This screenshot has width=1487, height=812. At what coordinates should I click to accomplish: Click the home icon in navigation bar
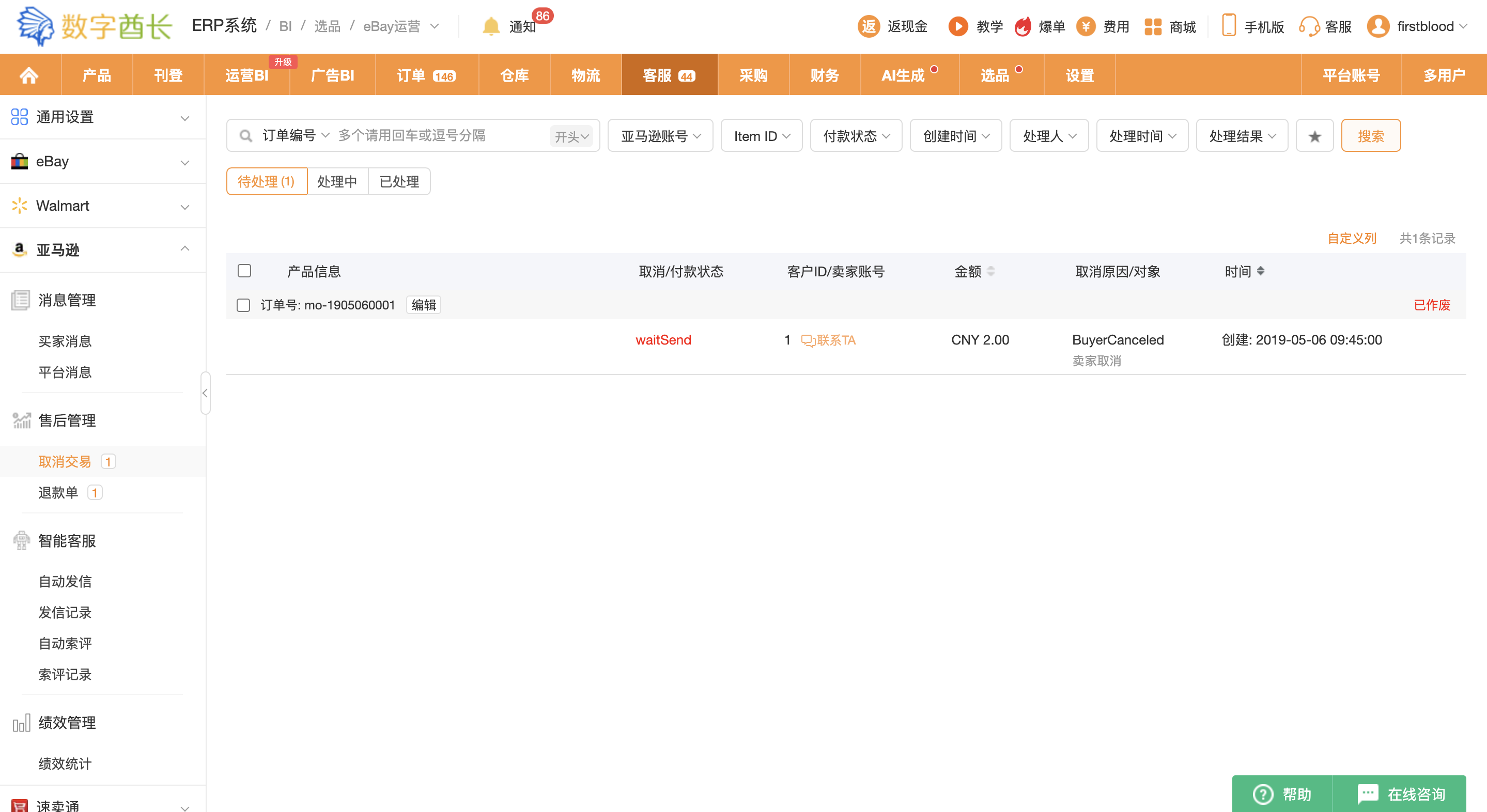coord(29,75)
